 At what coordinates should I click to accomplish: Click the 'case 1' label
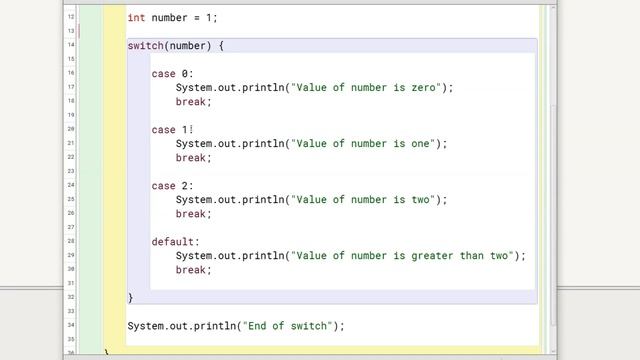pyautogui.click(x=172, y=130)
